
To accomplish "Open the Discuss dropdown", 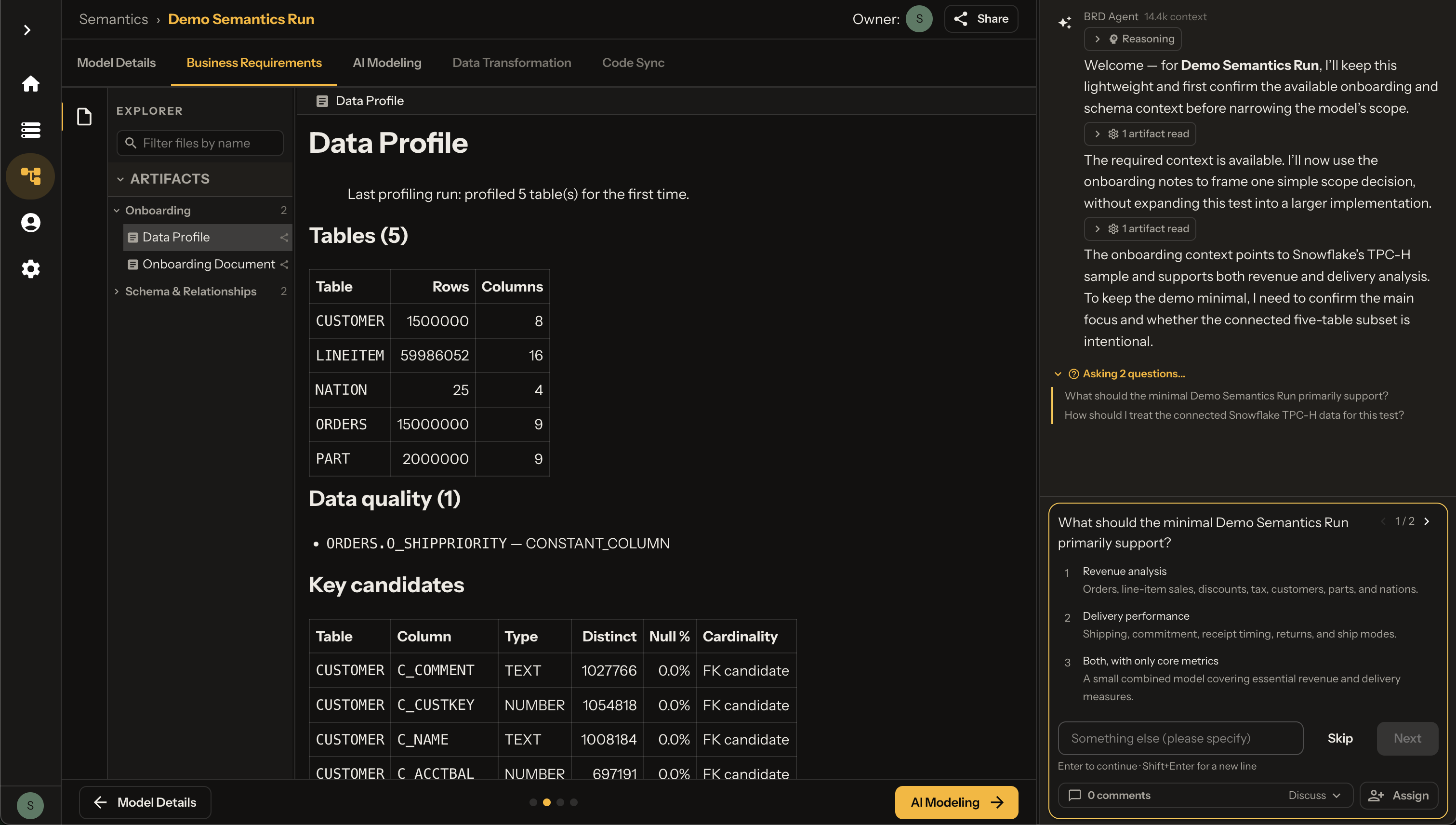I will 1314,795.
